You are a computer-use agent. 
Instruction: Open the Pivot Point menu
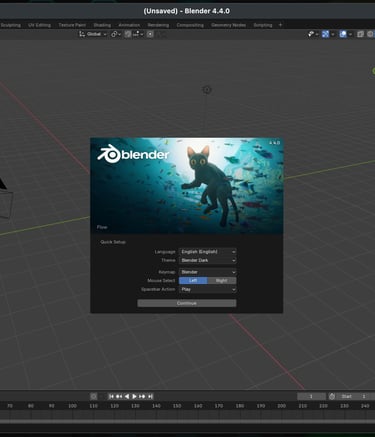point(116,34)
